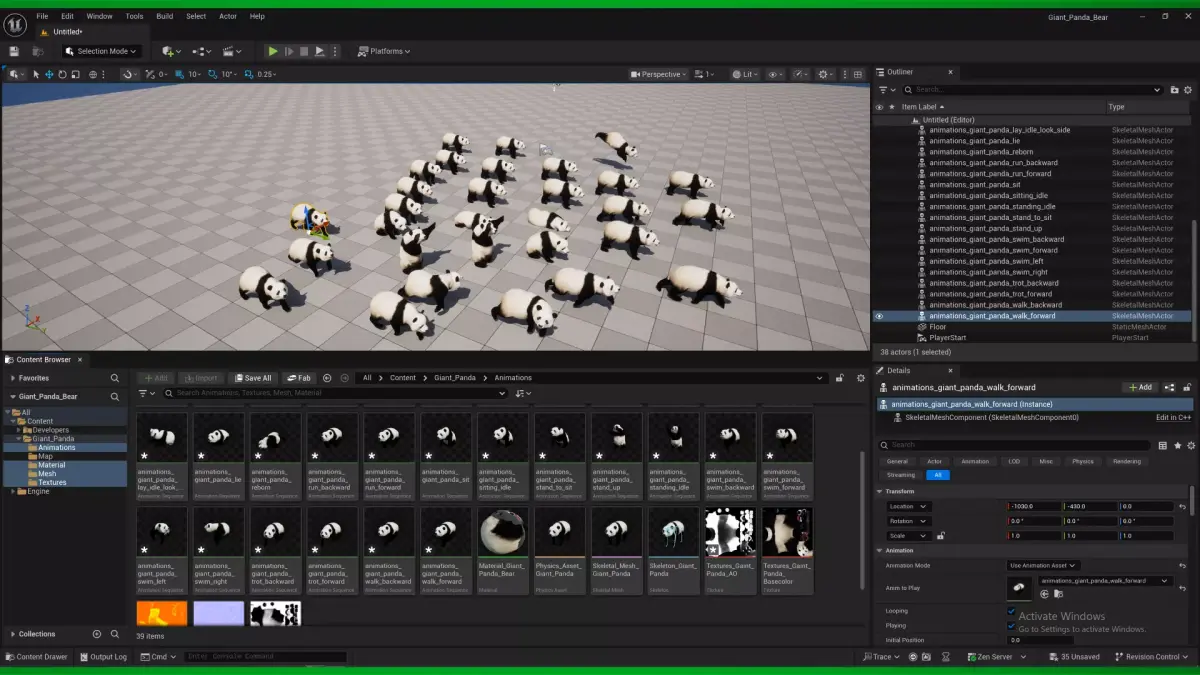1200x675 pixels.
Task: Click the Add component button in Details
Action: 1139,387
